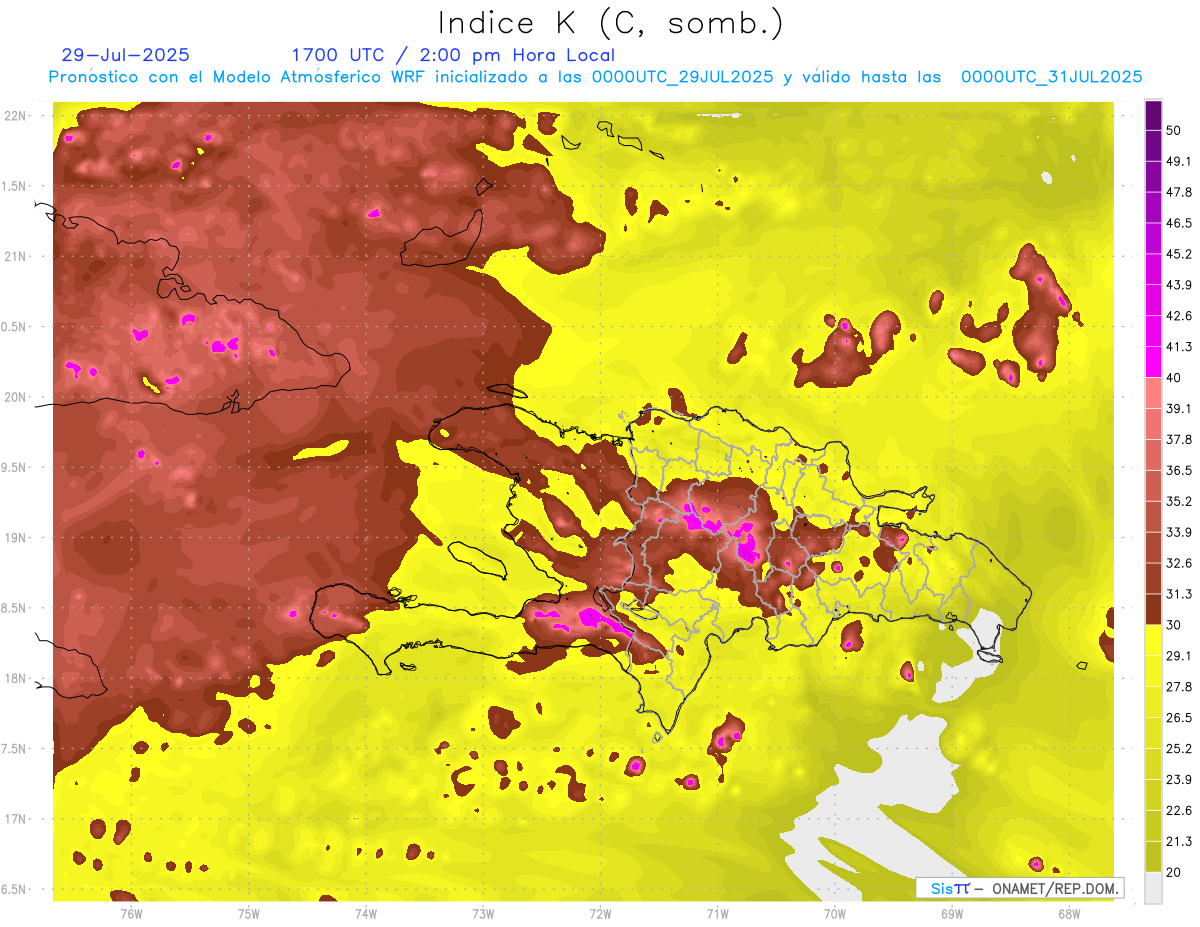This screenshot has height=927, width=1200.
Task: Click the color bar value "31.3"
Action: (1179, 594)
